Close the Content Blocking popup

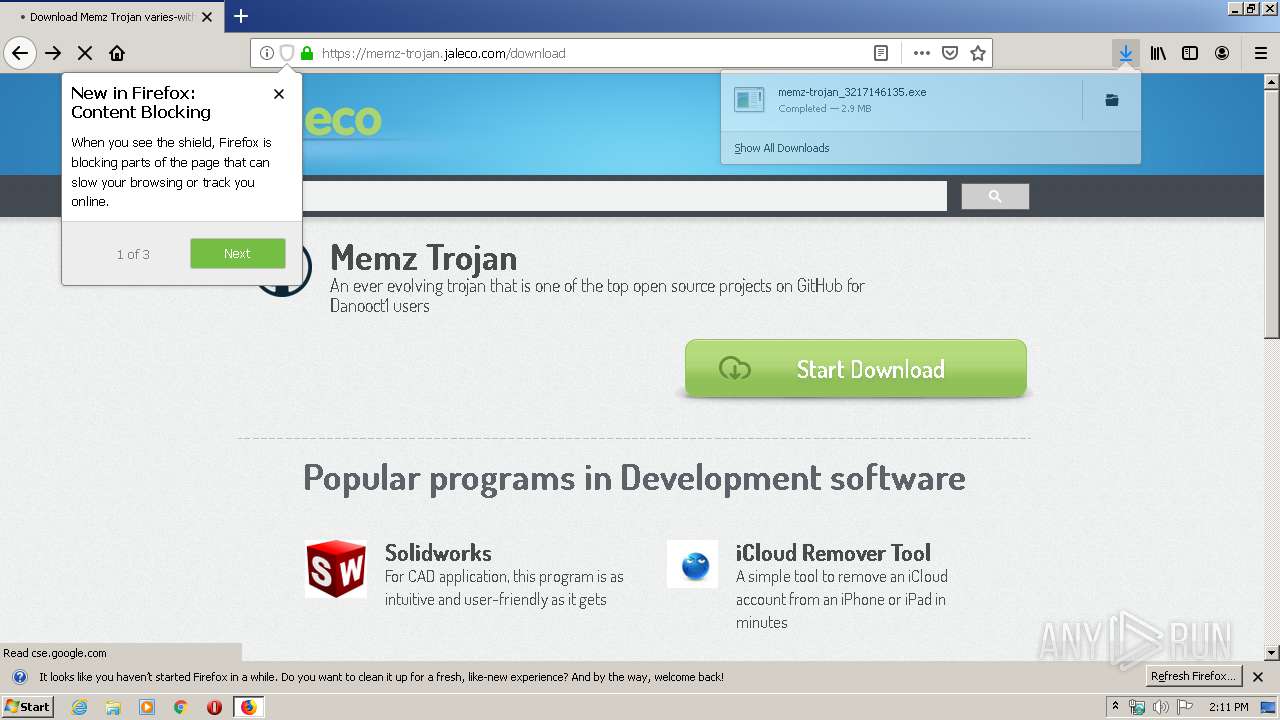pyautogui.click(x=279, y=94)
